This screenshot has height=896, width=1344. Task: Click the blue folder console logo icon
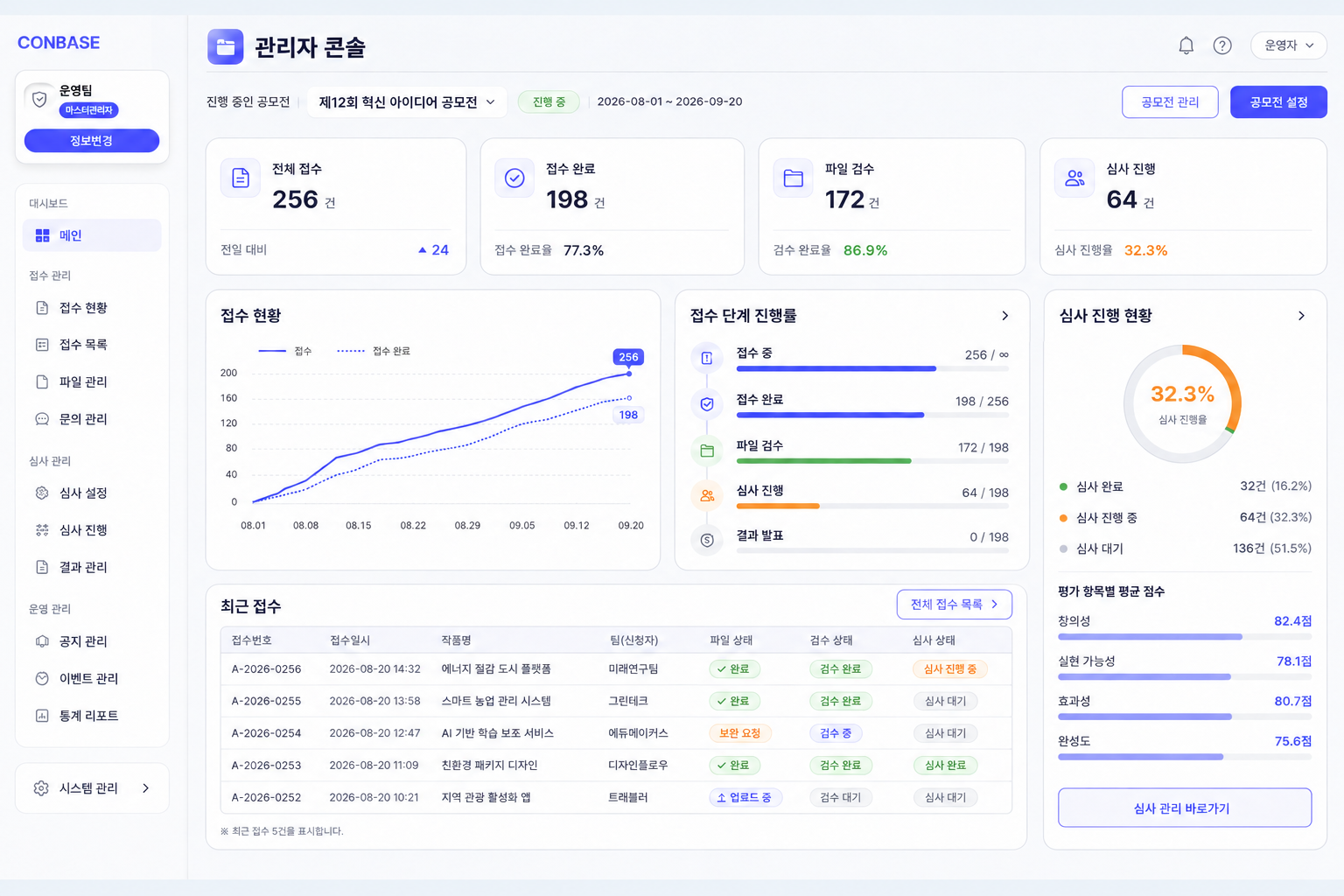tap(226, 47)
